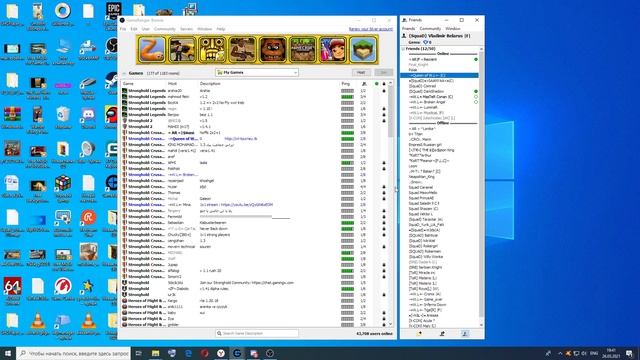Screen dimensions: 640x360
Task: Collapse the Friends (12/50) group
Action: pyautogui.click(x=403, y=49)
